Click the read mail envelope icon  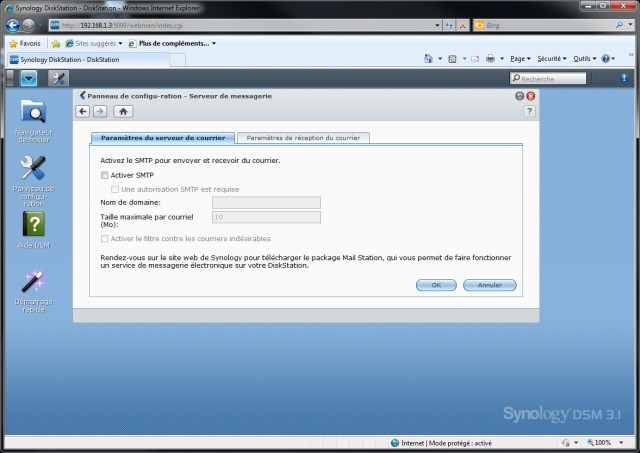tap(475, 59)
